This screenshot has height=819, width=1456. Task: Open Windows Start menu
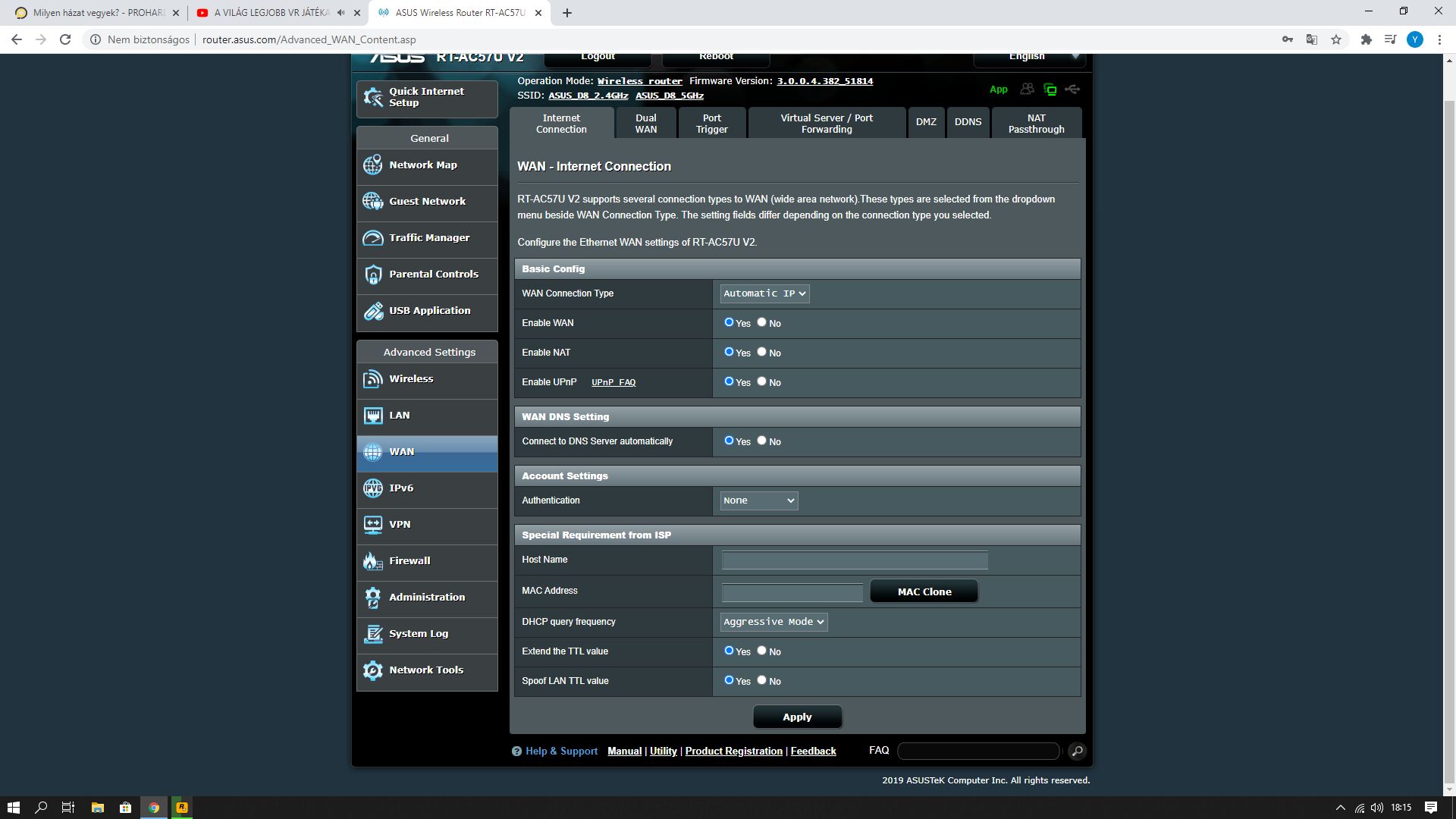click(x=13, y=808)
